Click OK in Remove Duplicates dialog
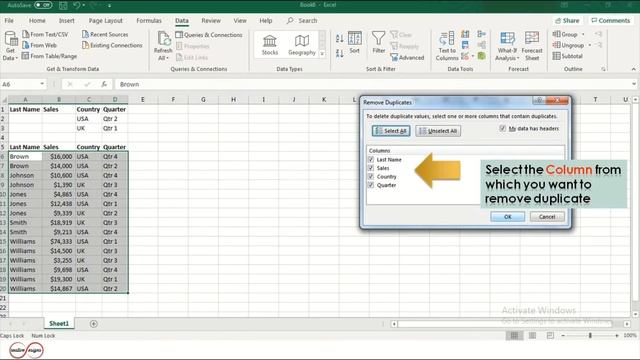The image size is (640, 360). click(508, 217)
